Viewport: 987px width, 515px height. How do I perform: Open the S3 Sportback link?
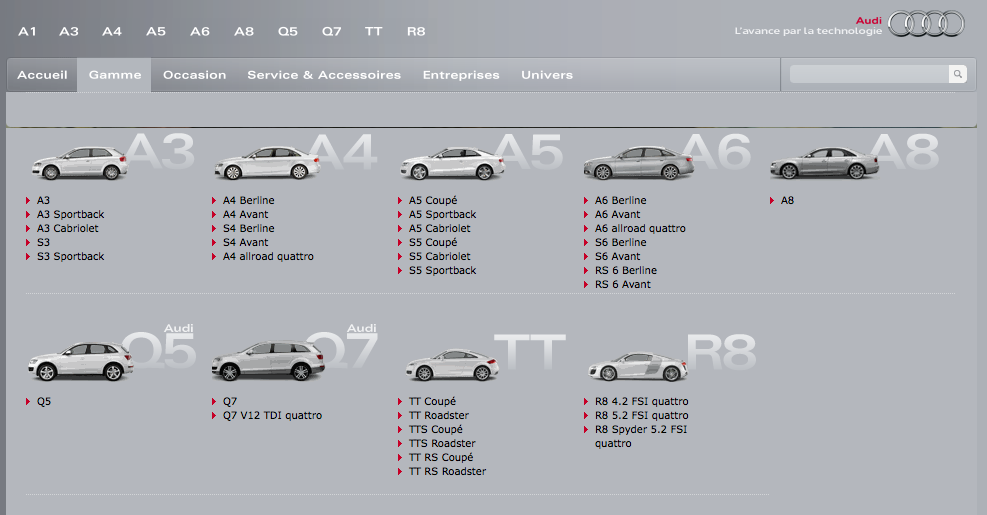click(70, 256)
